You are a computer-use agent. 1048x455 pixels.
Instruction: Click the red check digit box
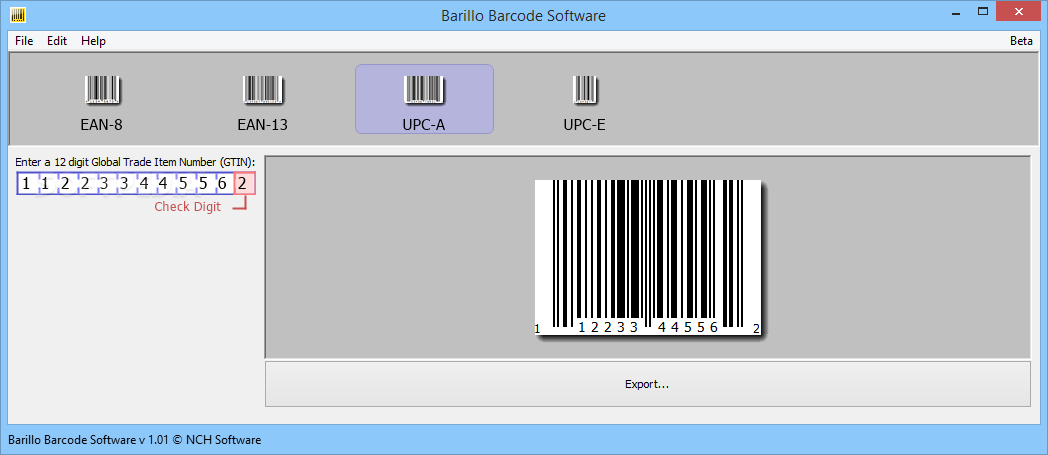[244, 183]
